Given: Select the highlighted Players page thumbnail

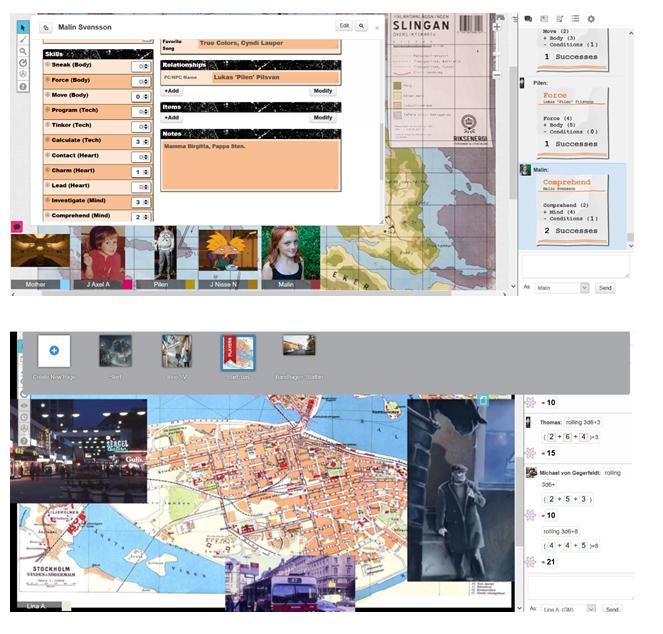Looking at the screenshot, I should coord(238,352).
